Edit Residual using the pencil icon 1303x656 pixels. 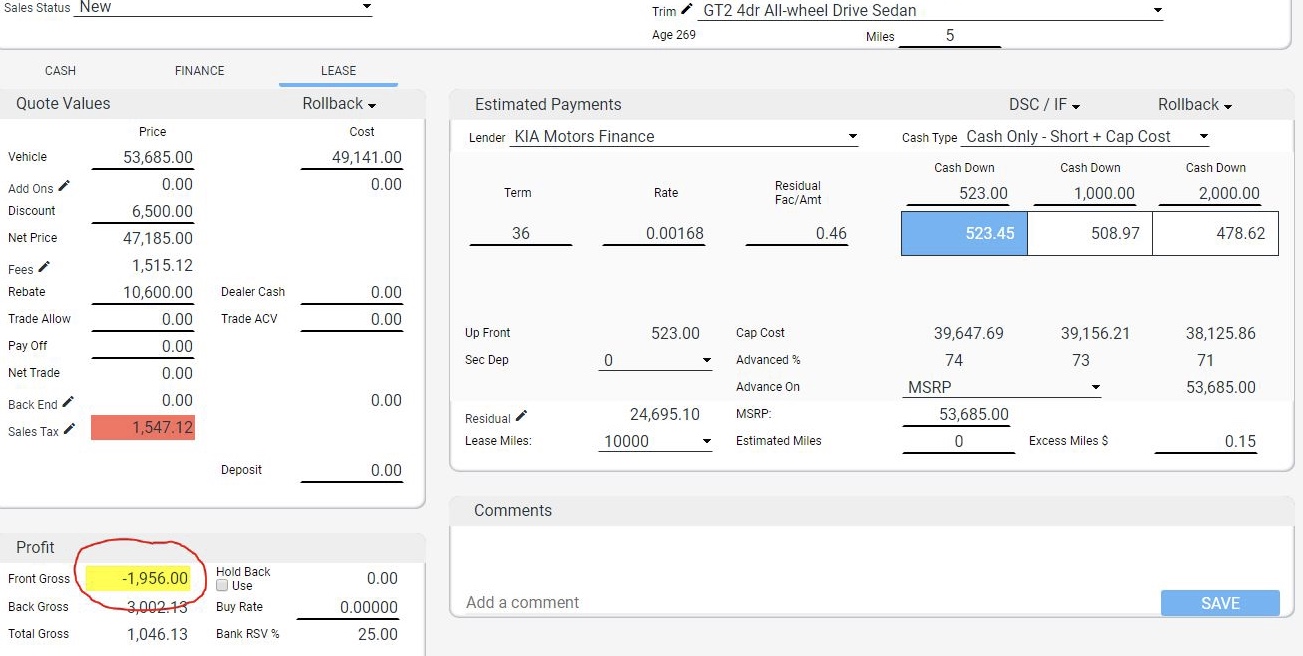pyautogui.click(x=521, y=416)
